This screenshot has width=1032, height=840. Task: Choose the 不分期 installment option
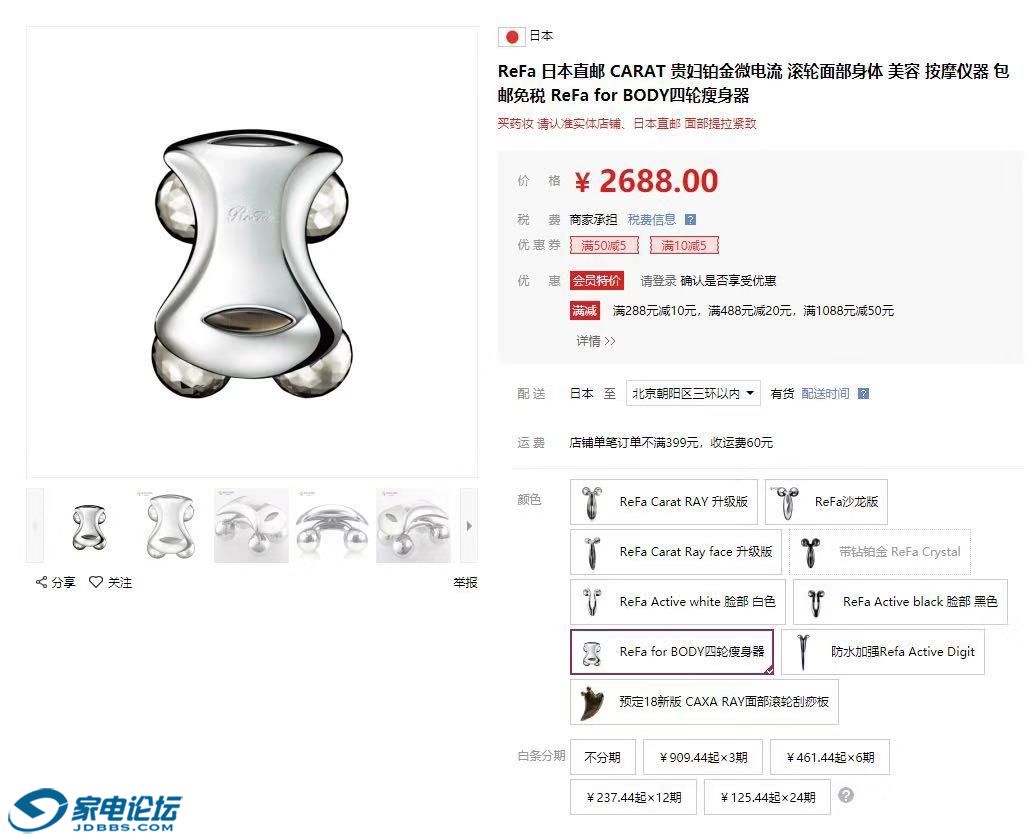[602, 757]
